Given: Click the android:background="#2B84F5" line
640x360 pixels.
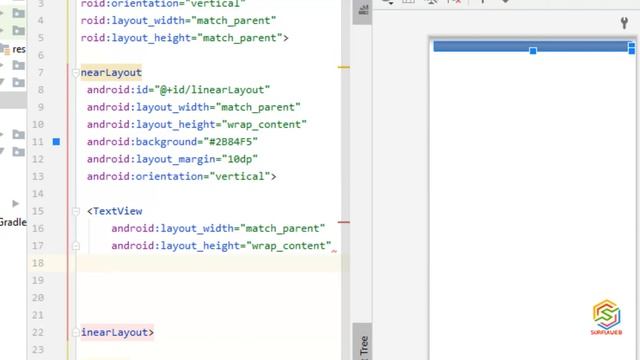Looking at the screenshot, I should 172,142.
